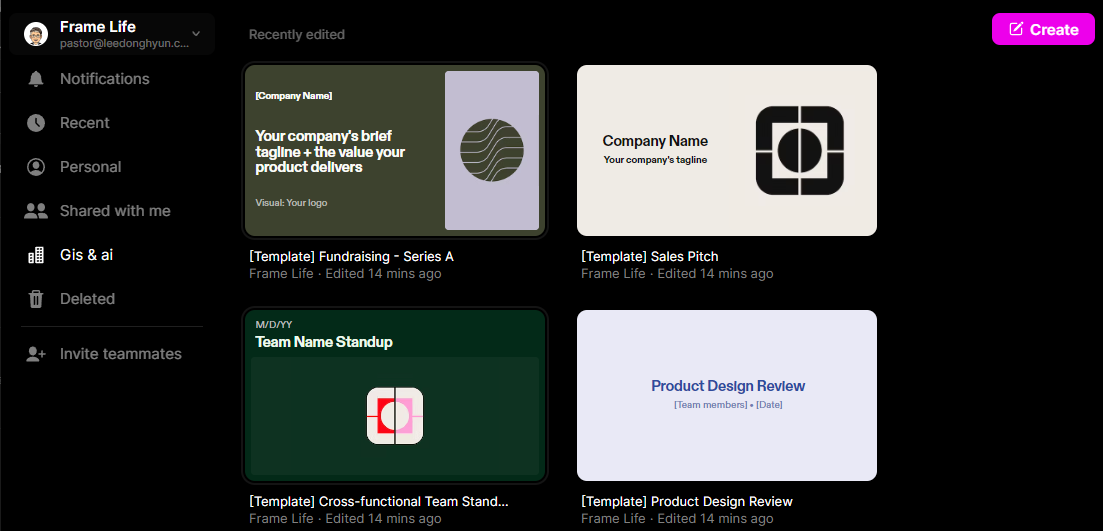Click the Deleted trash can icon
This screenshot has width=1103, height=531.
pyautogui.click(x=35, y=299)
